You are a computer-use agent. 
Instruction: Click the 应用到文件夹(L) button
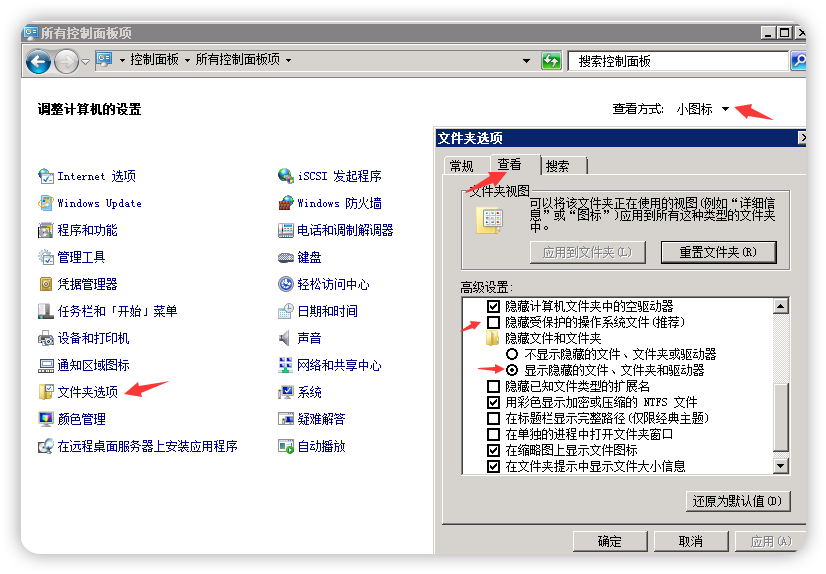click(587, 252)
